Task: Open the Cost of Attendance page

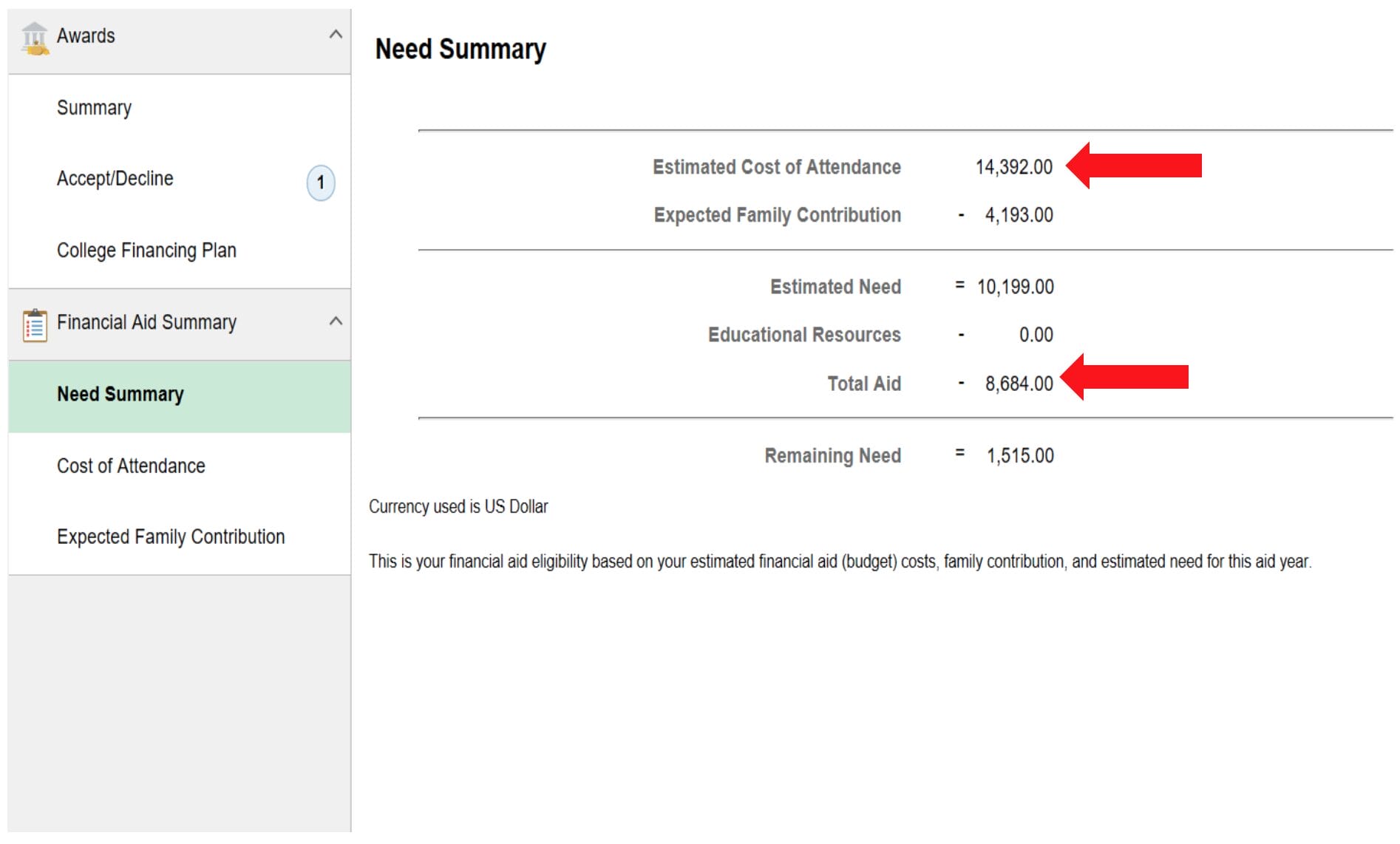Action: 131,466
